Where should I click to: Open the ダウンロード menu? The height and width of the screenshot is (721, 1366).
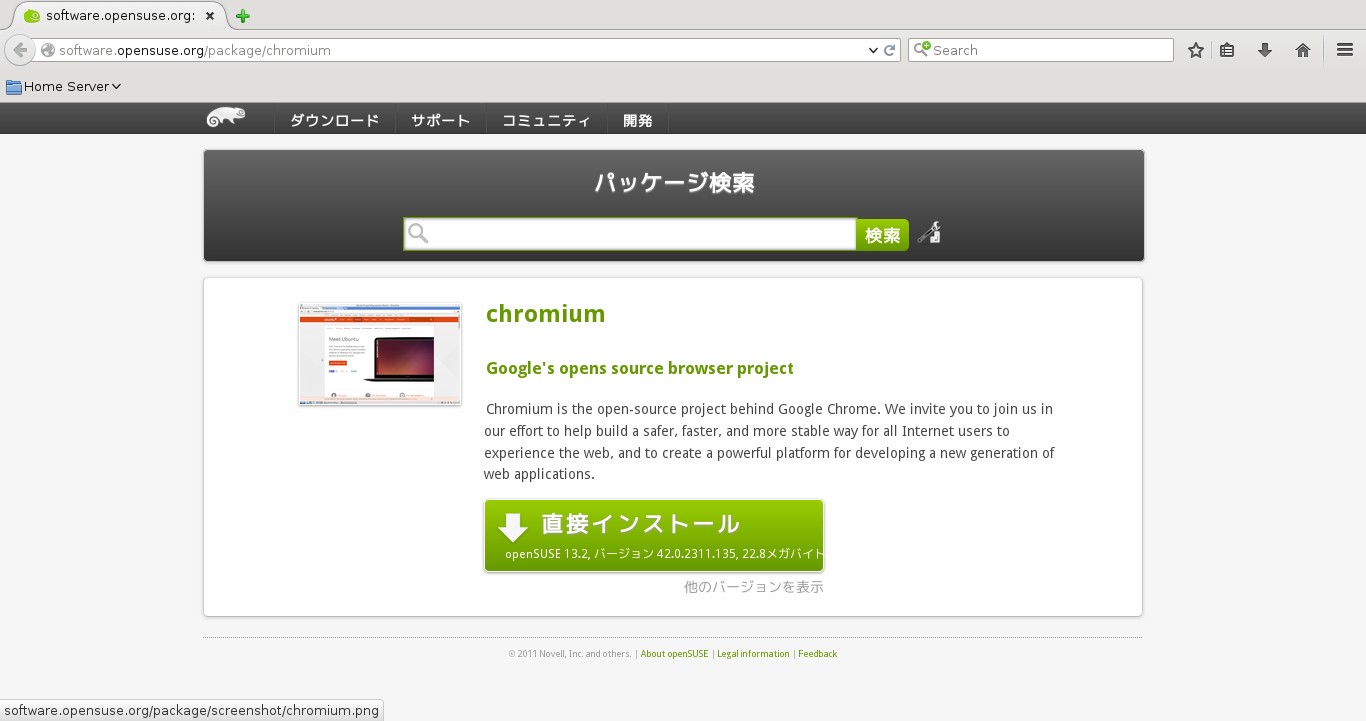[x=334, y=121]
